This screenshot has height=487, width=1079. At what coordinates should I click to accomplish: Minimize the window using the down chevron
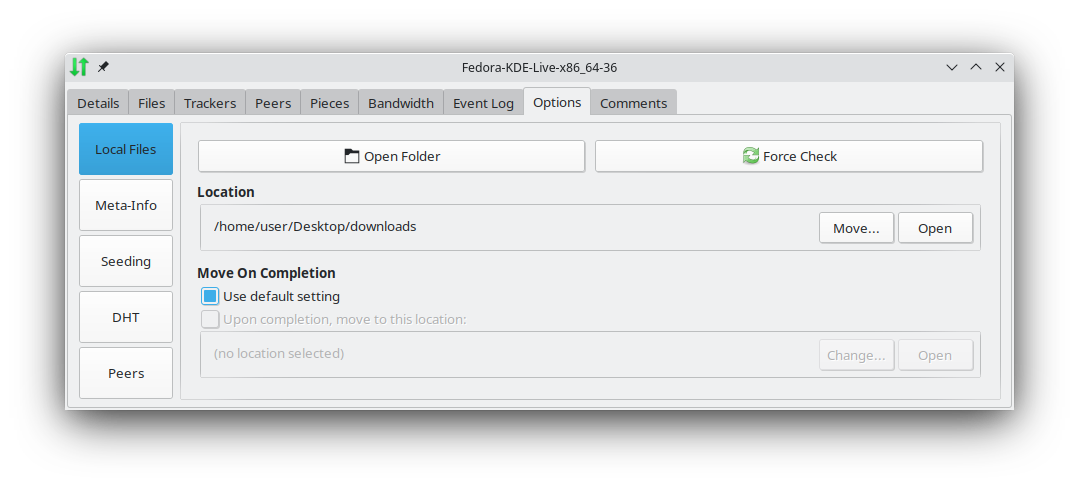click(x=952, y=67)
